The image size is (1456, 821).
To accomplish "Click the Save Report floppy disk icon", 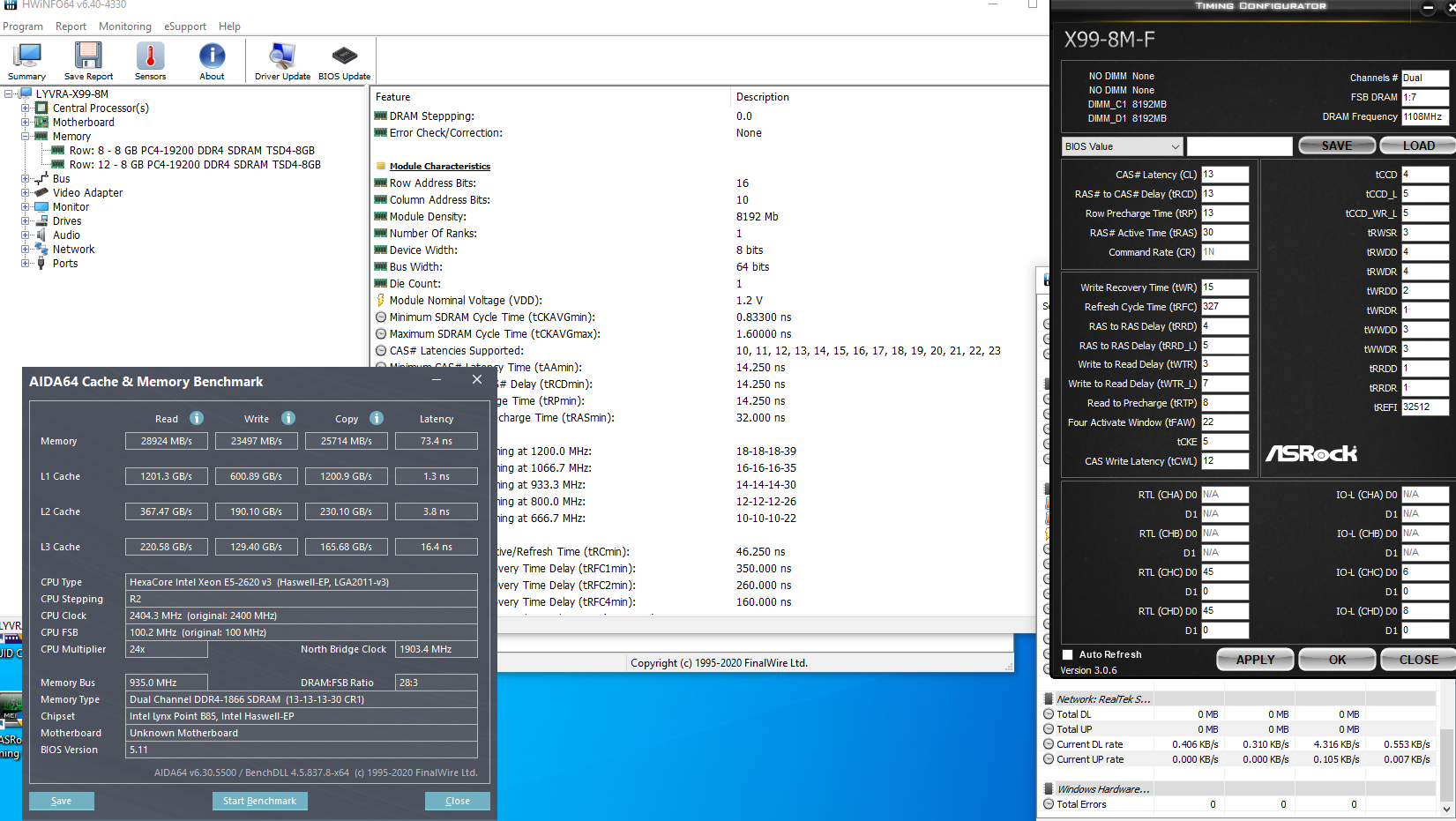I will pyautogui.click(x=88, y=56).
